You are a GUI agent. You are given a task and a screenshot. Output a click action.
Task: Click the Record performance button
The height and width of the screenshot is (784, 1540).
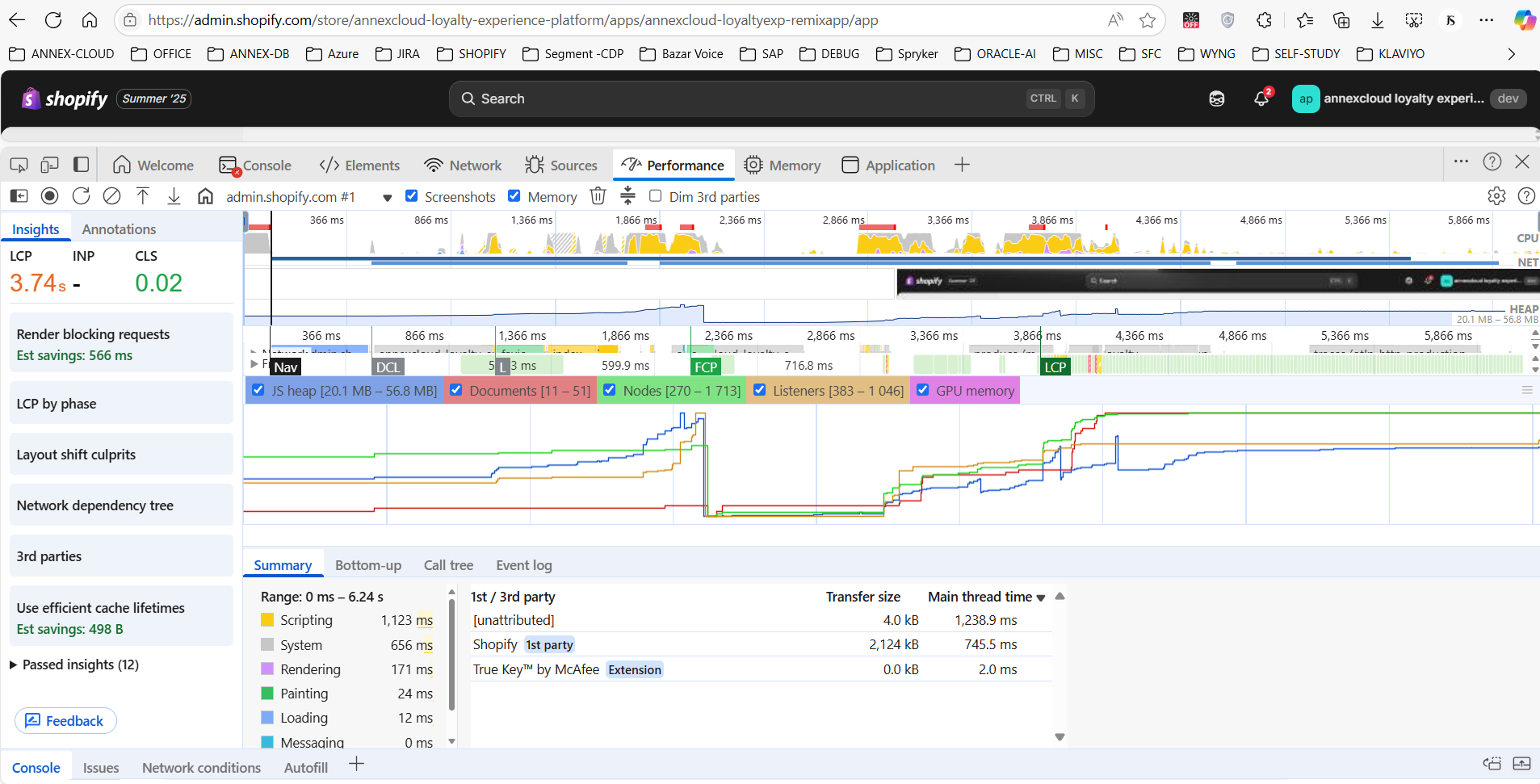pos(50,196)
